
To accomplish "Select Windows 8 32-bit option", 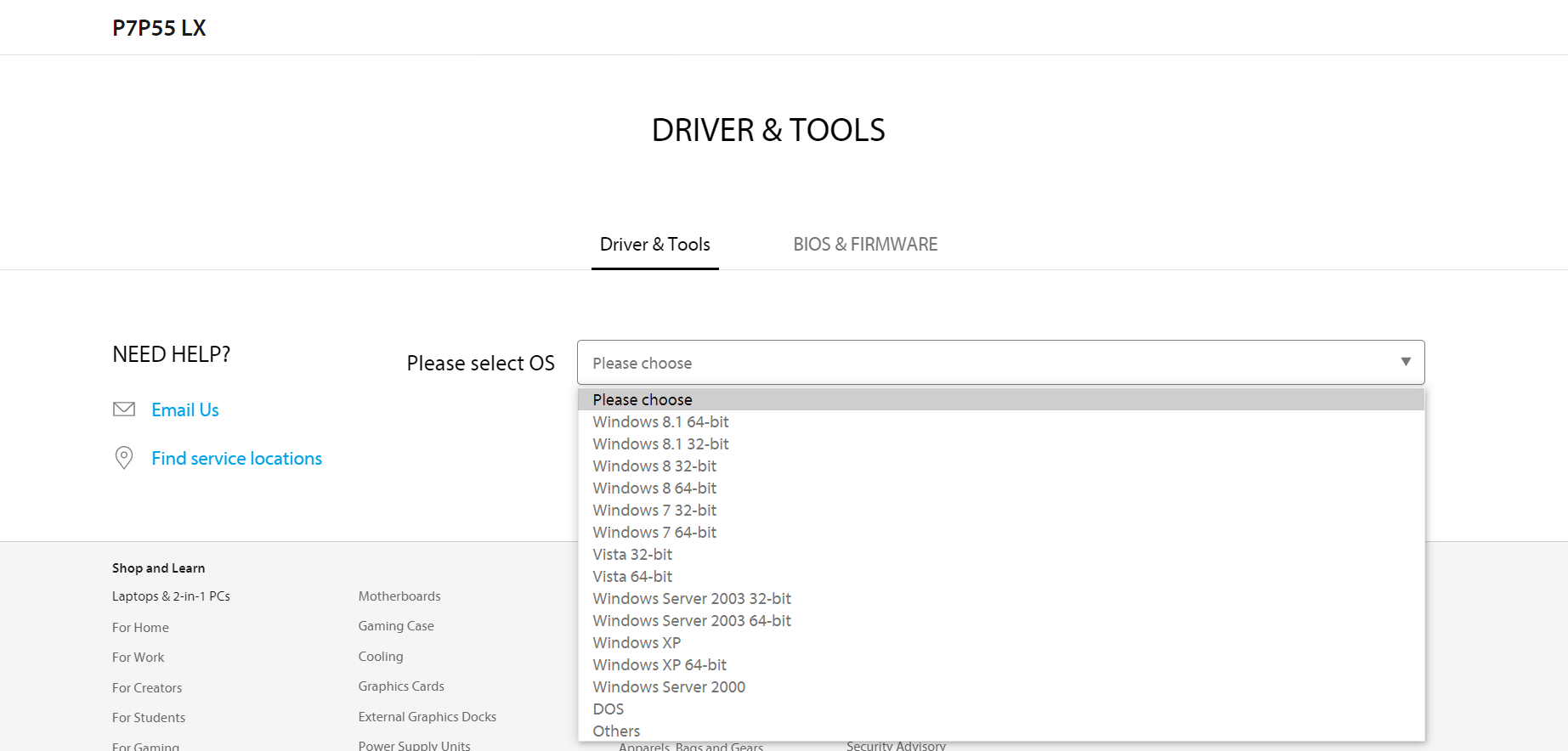I will pyautogui.click(x=1001, y=466).
